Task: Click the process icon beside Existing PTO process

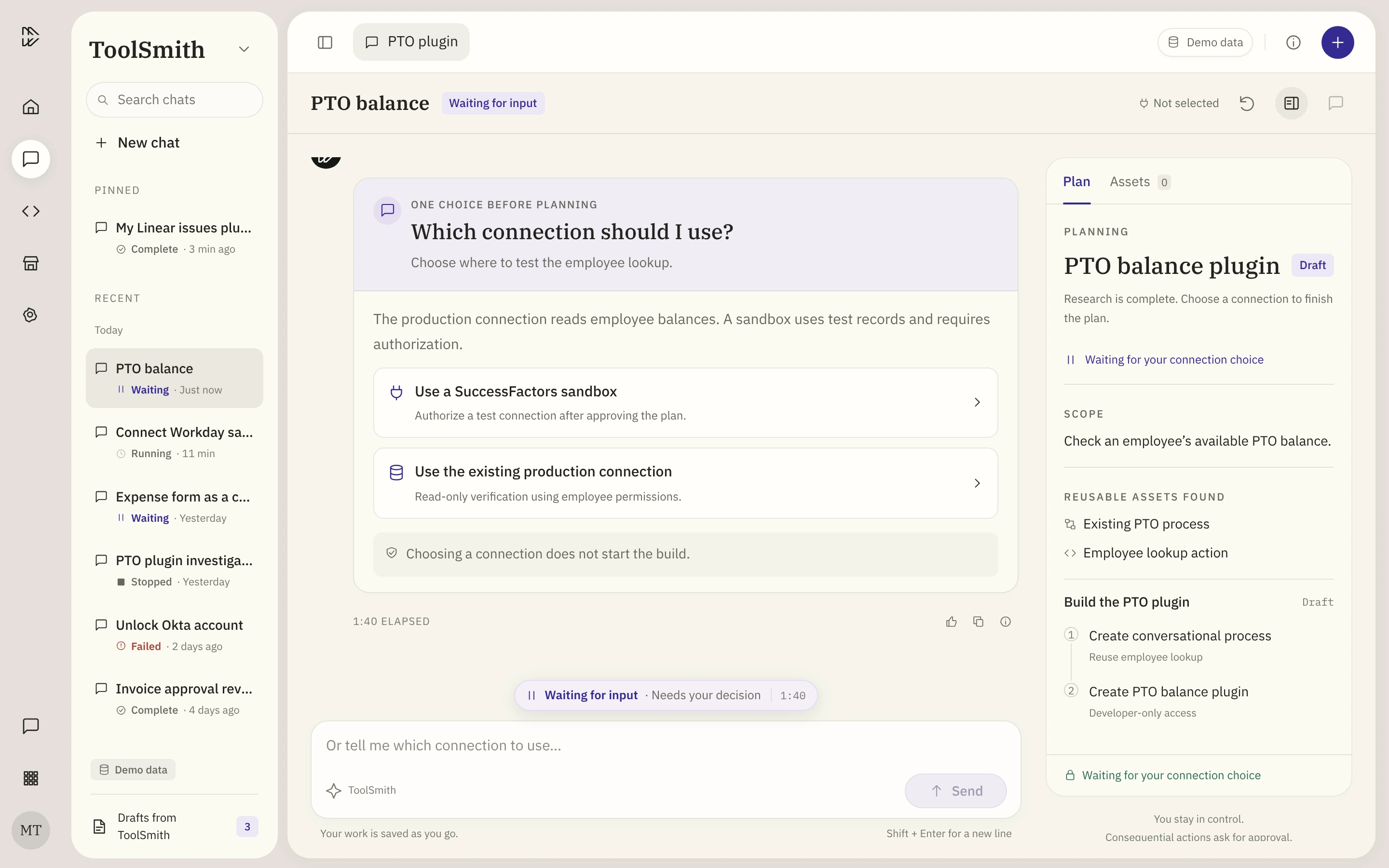Action: coord(1070,524)
